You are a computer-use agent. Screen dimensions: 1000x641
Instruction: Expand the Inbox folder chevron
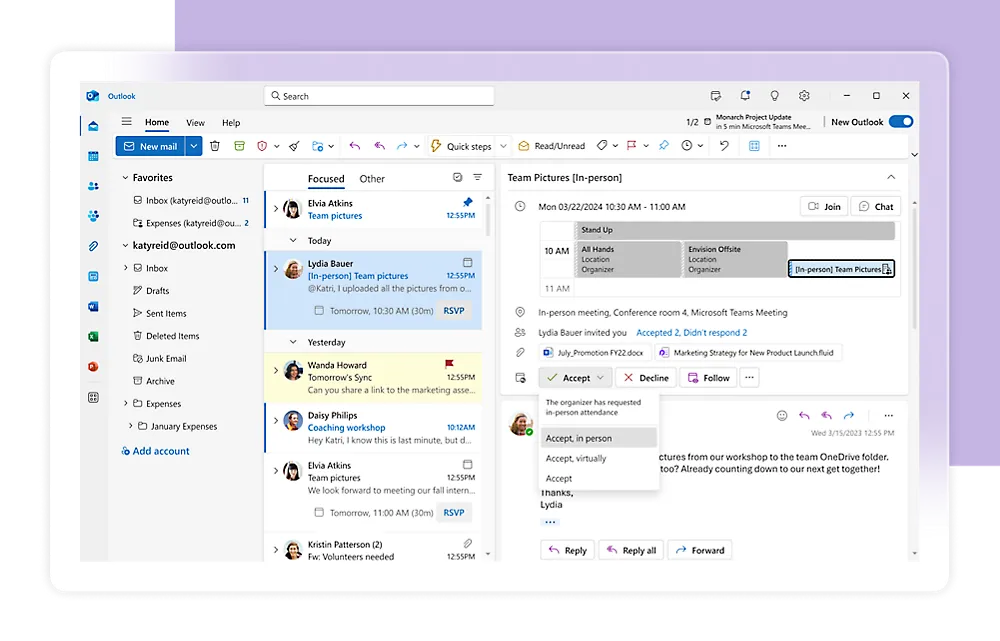[126, 268]
